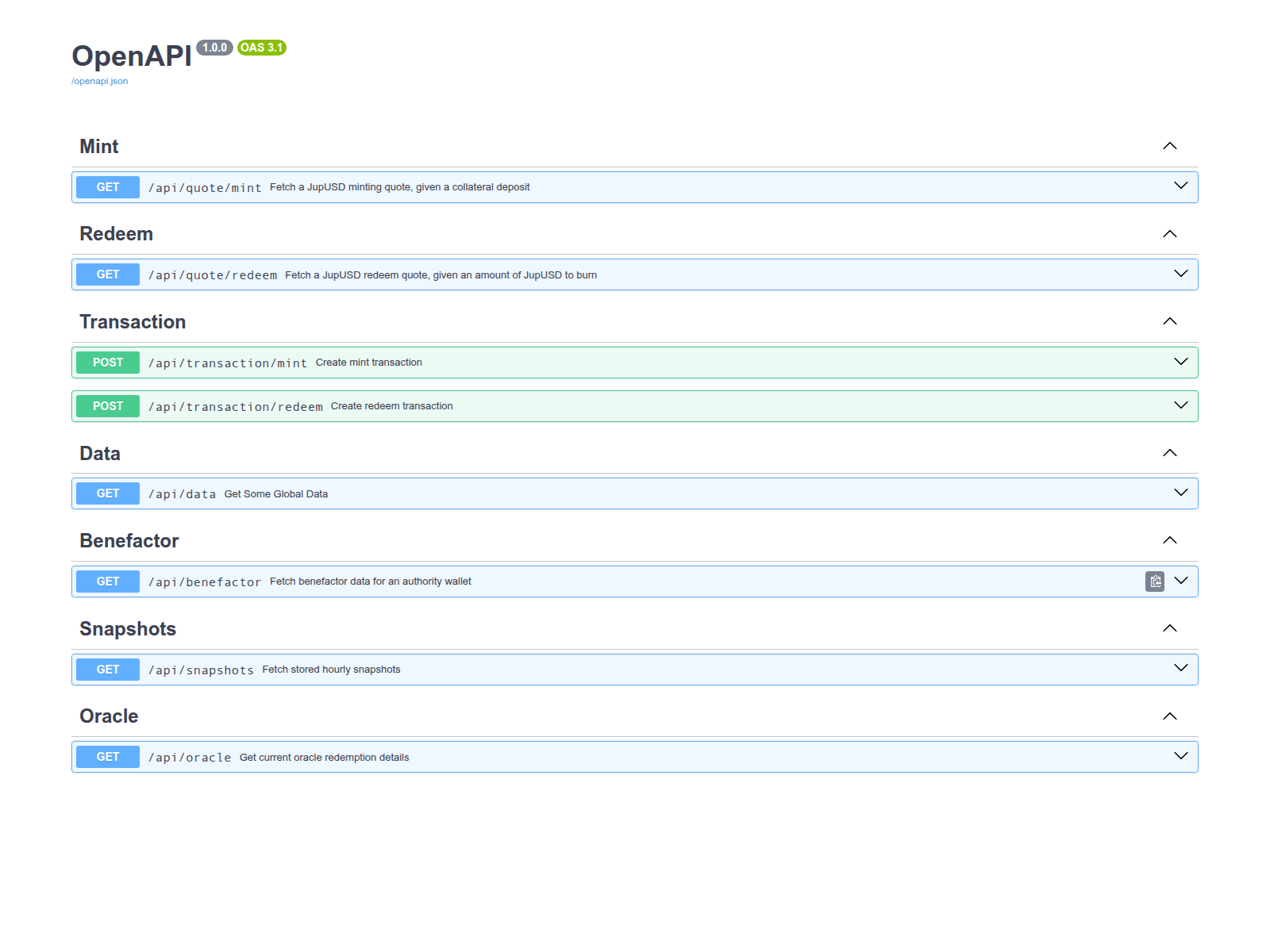Click GET badge for /api/data
This screenshot has width=1270, height=952.
pos(108,493)
